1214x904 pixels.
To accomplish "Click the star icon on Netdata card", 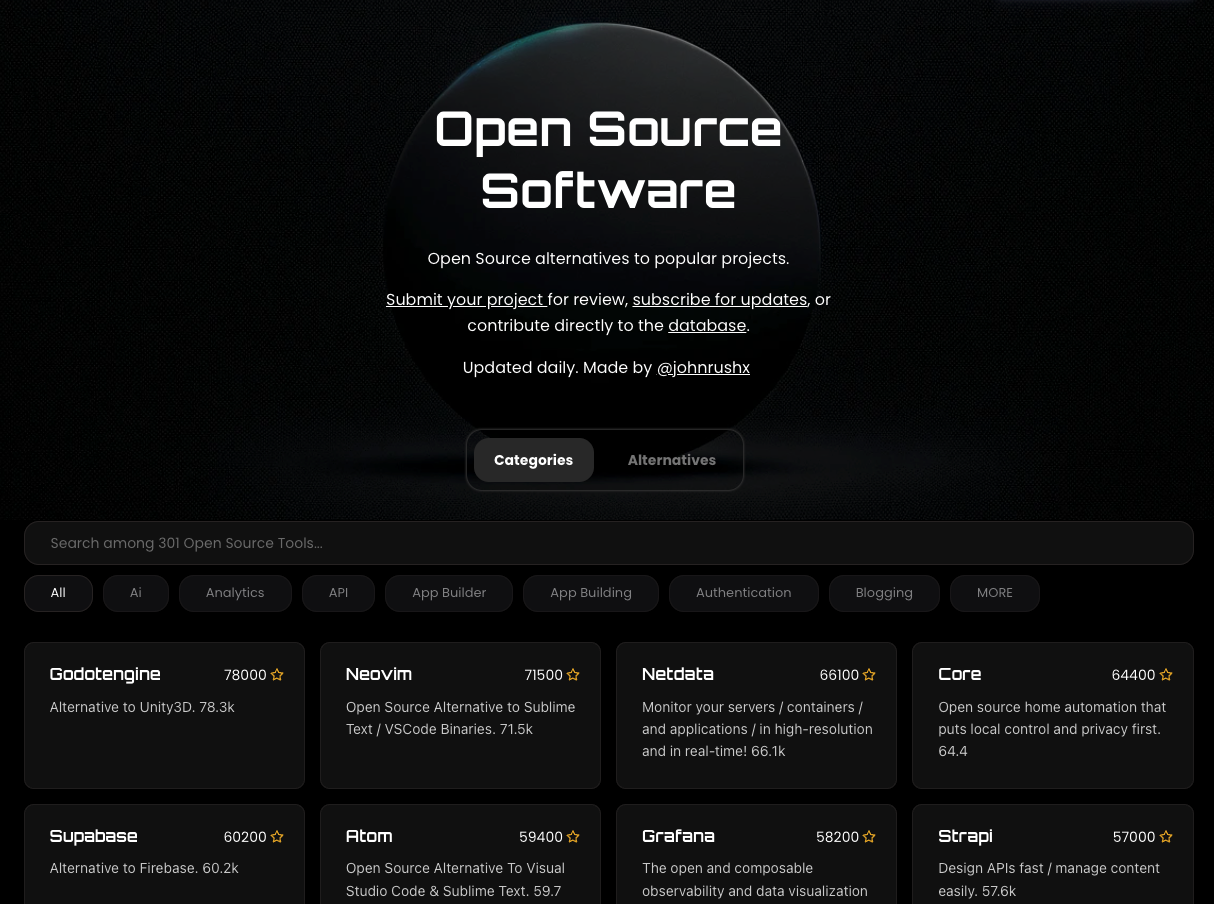I will [x=869, y=675].
